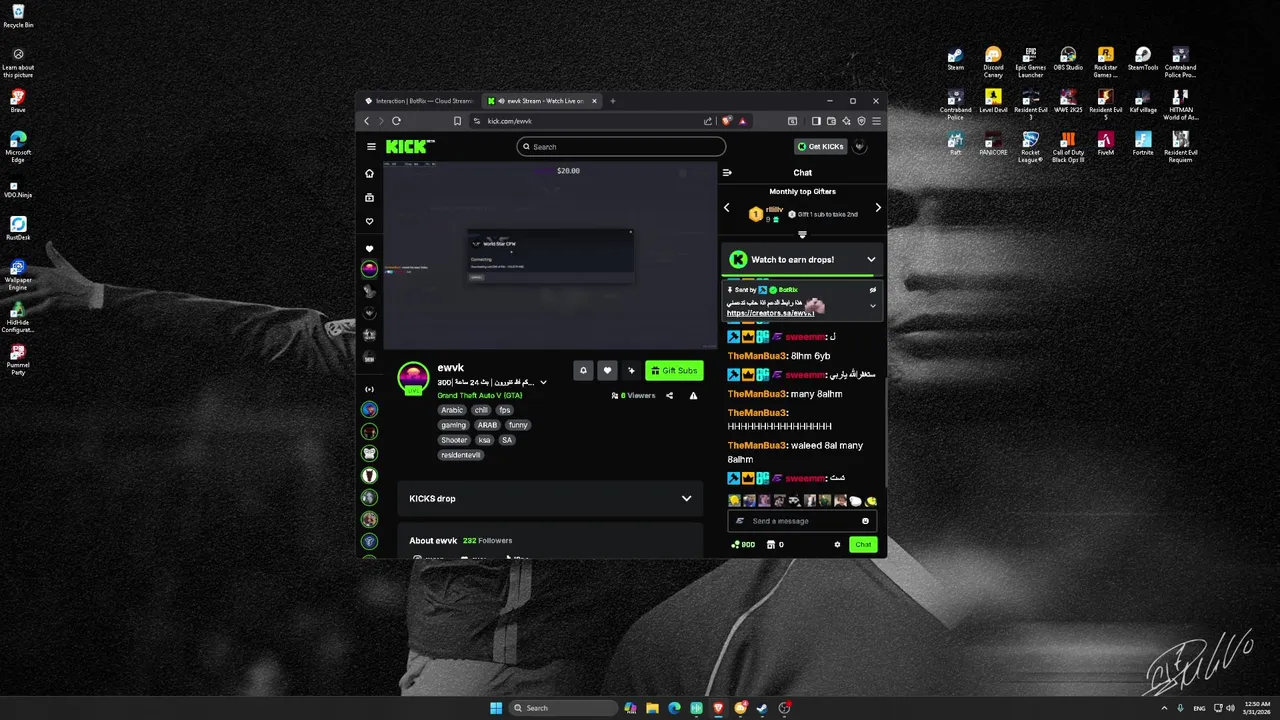Viewport: 1280px width, 720px height.
Task: Open the Grand Theft Auto V (GTA) category link
Action: tap(480, 395)
